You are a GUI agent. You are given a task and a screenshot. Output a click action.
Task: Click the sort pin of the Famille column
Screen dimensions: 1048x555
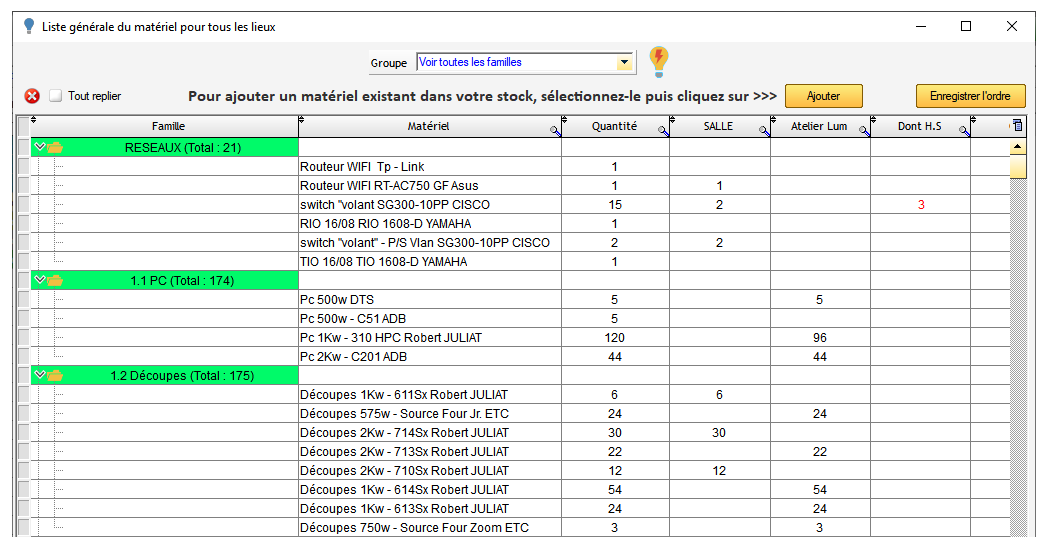pos(33,120)
